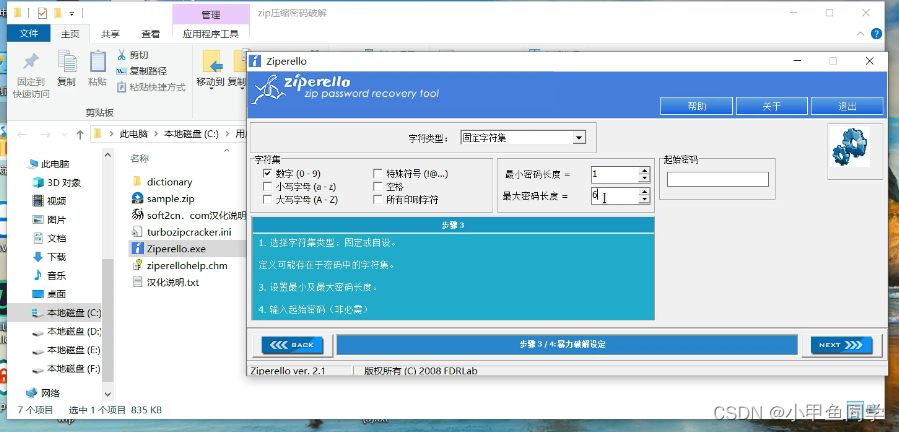Viewport: 899px width, 432px height.
Task: Click 粘贴快捷方式 in the ribbon
Action: click(151, 87)
